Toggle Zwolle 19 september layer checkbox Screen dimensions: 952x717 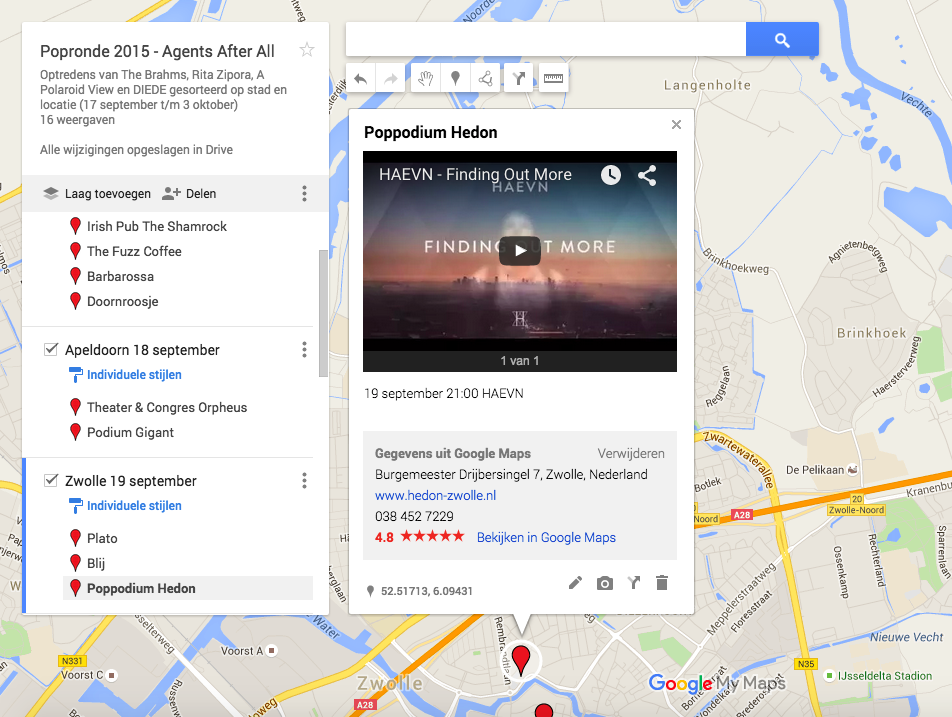51,481
